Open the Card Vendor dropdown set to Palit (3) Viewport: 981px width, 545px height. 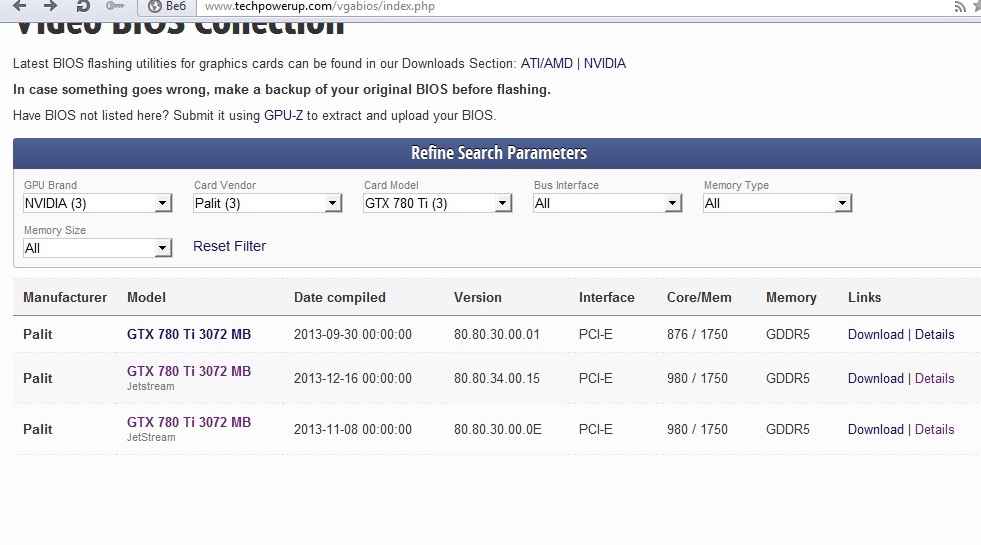pos(268,203)
